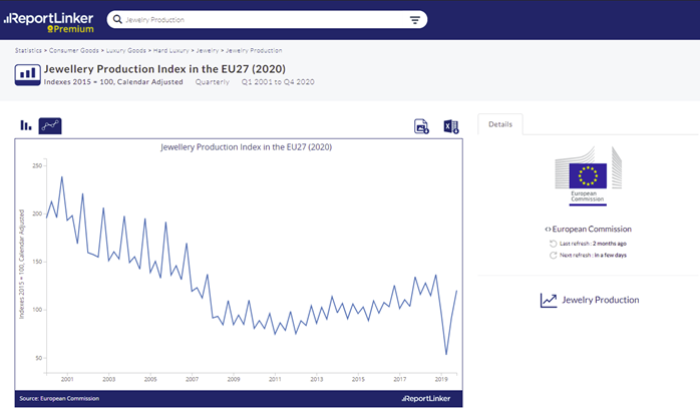Open the Details tab

[500, 124]
